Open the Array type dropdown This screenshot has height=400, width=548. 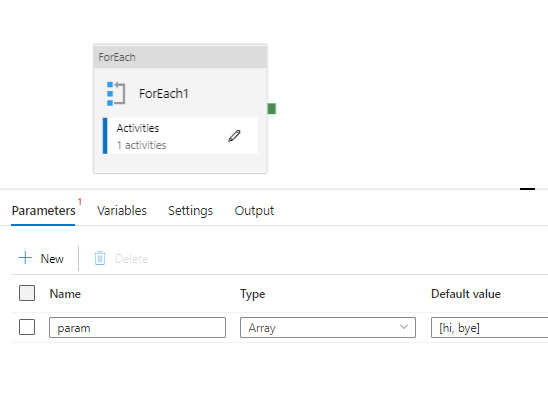coord(328,328)
